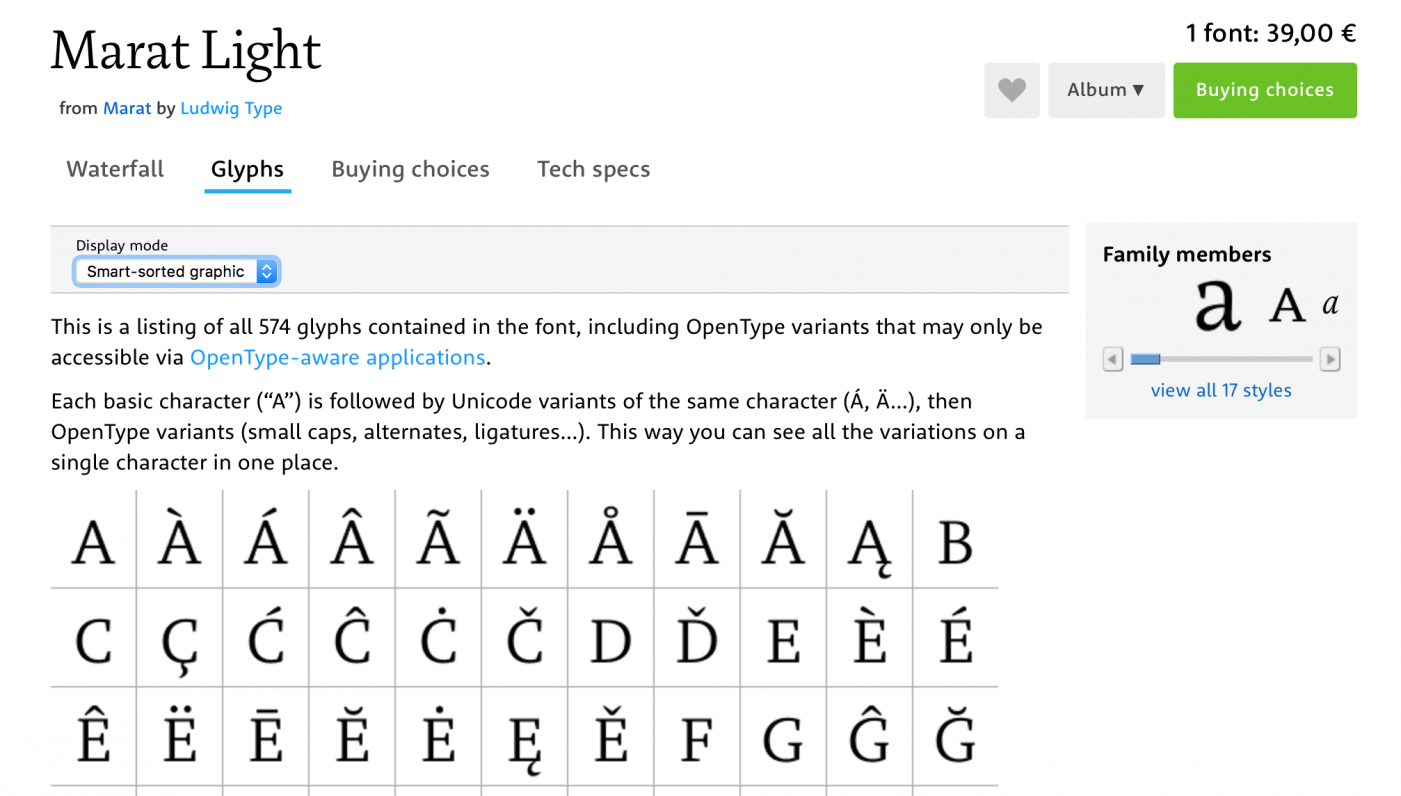This screenshot has width=1401, height=796.
Task: Select the Ĉ (C circumflex) glyph
Action: (352, 638)
